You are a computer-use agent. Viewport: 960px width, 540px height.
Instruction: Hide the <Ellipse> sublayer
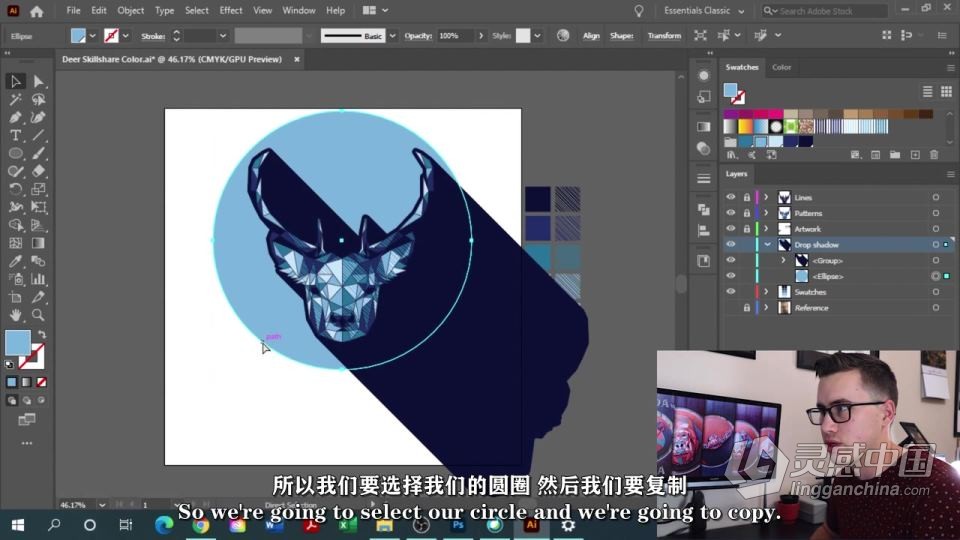click(x=730, y=276)
